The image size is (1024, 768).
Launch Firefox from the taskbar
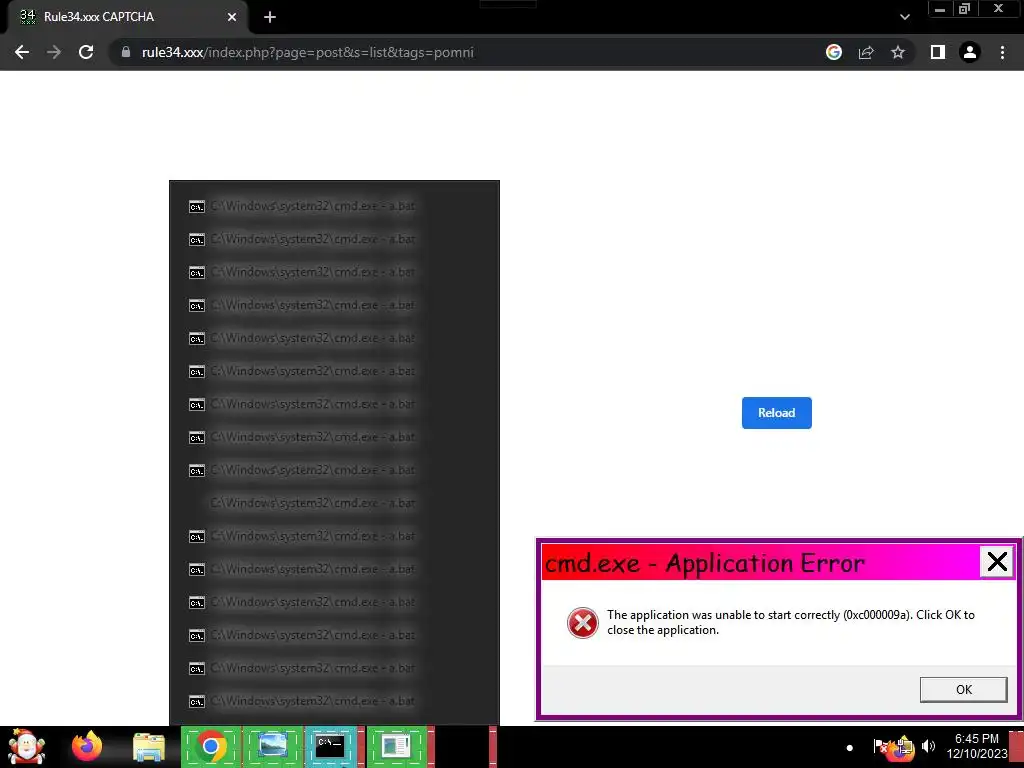point(87,746)
